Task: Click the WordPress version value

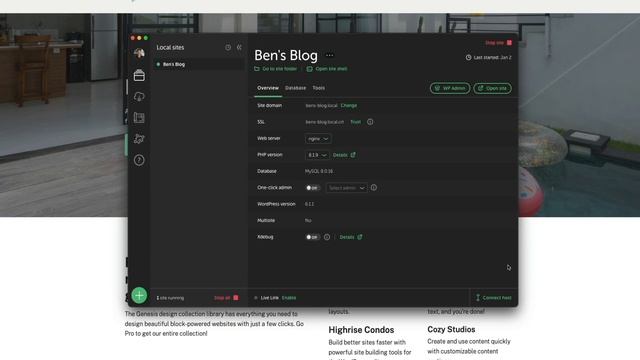Action: tap(309, 204)
